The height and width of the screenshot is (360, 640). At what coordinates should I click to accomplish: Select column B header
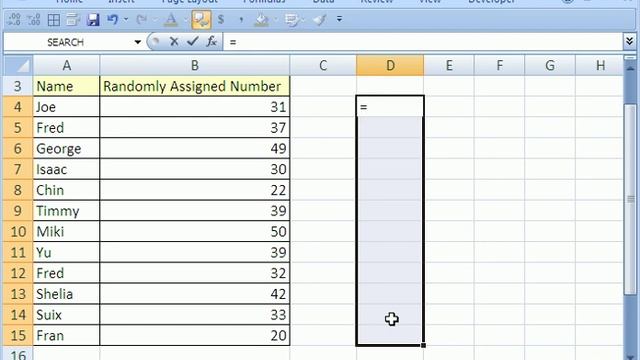[195, 65]
